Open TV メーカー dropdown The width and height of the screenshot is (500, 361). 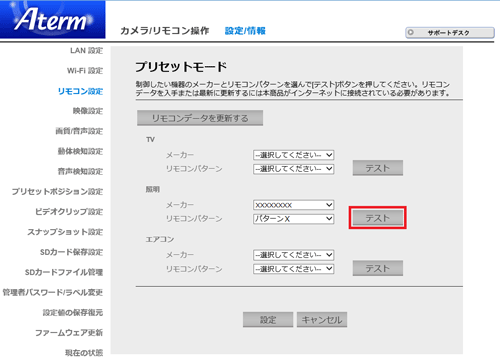(x=294, y=155)
